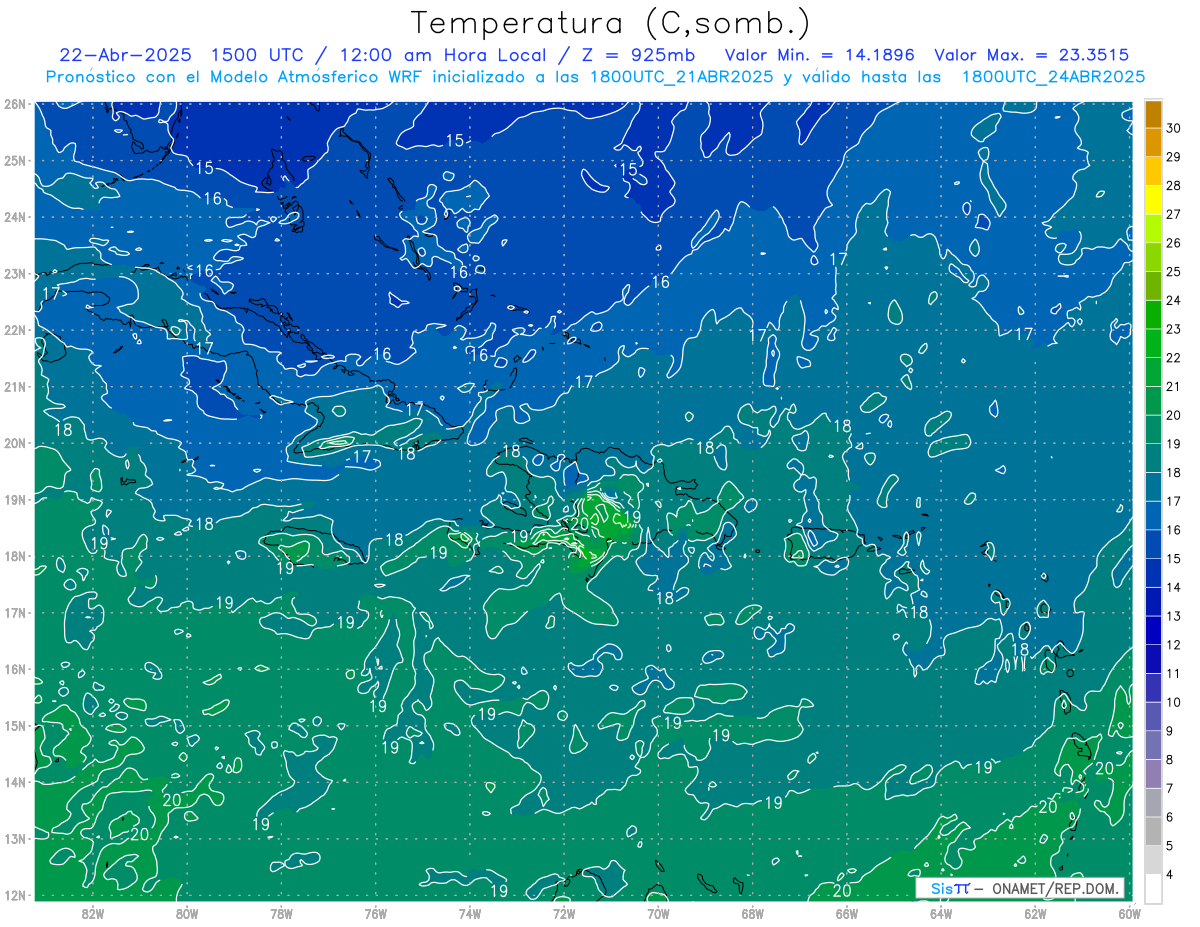1200x927 pixels.
Task: Click the "25N" latitude label
Action: 14,160
